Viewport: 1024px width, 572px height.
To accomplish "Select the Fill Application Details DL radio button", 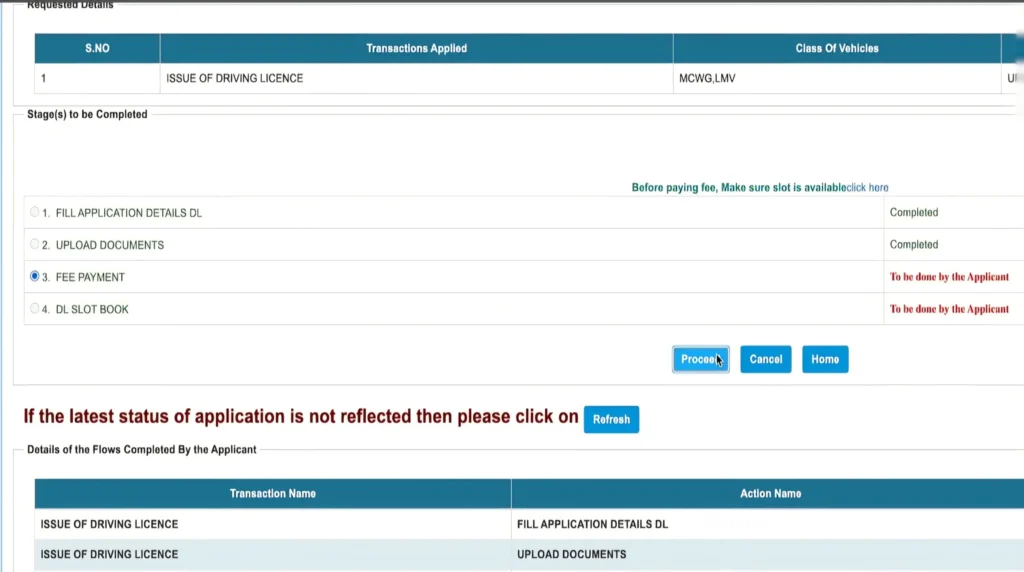I will pos(35,212).
